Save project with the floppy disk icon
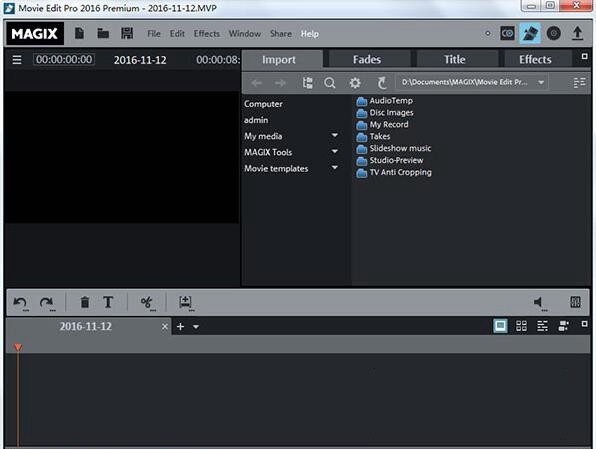This screenshot has height=449, width=596. tap(127, 33)
